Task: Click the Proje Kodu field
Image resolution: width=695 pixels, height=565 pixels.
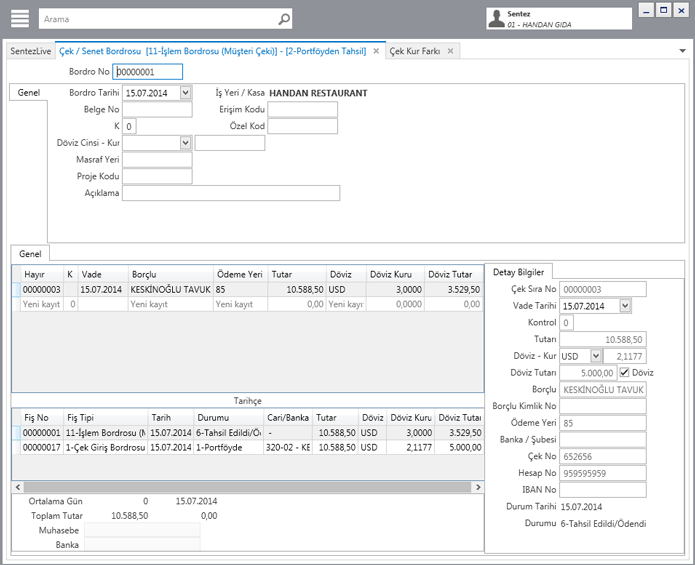Action: pyautogui.click(x=157, y=176)
